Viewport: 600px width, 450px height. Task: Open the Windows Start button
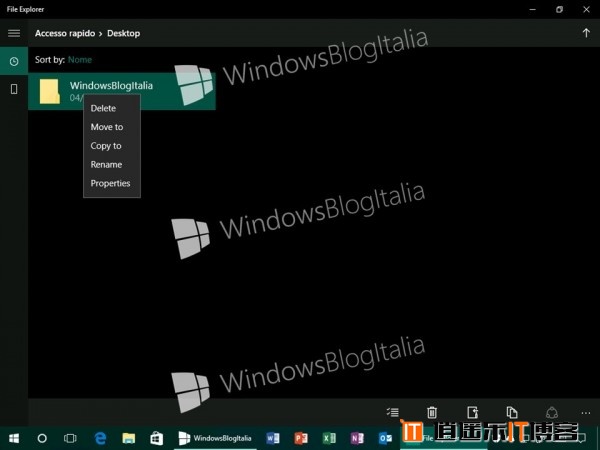tap(14, 438)
